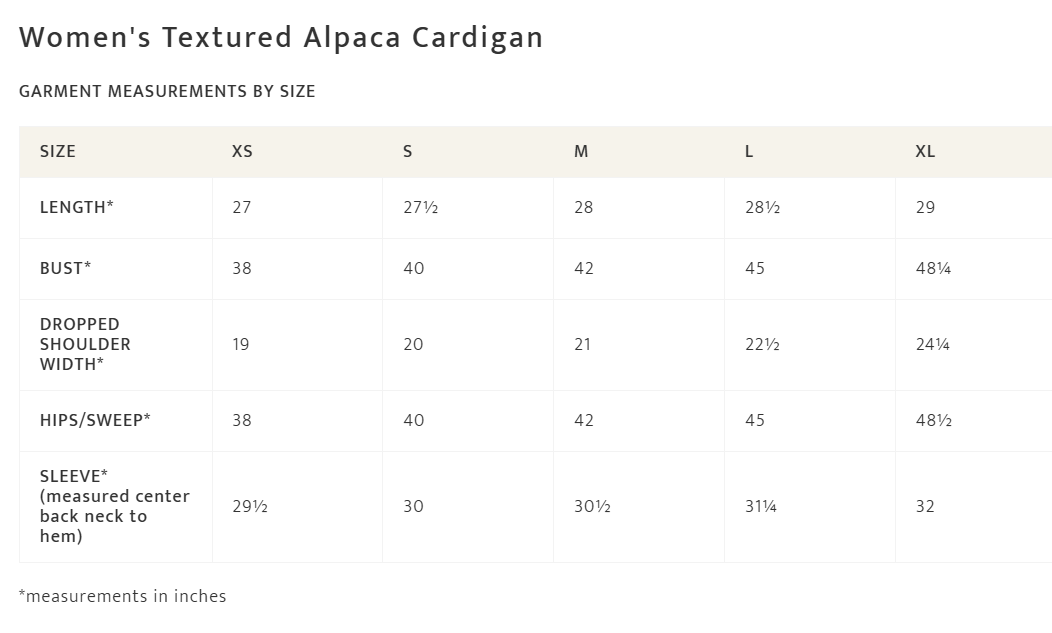Select the SLEEVE row label
This screenshot has height=633, width=1052.
[x=114, y=506]
